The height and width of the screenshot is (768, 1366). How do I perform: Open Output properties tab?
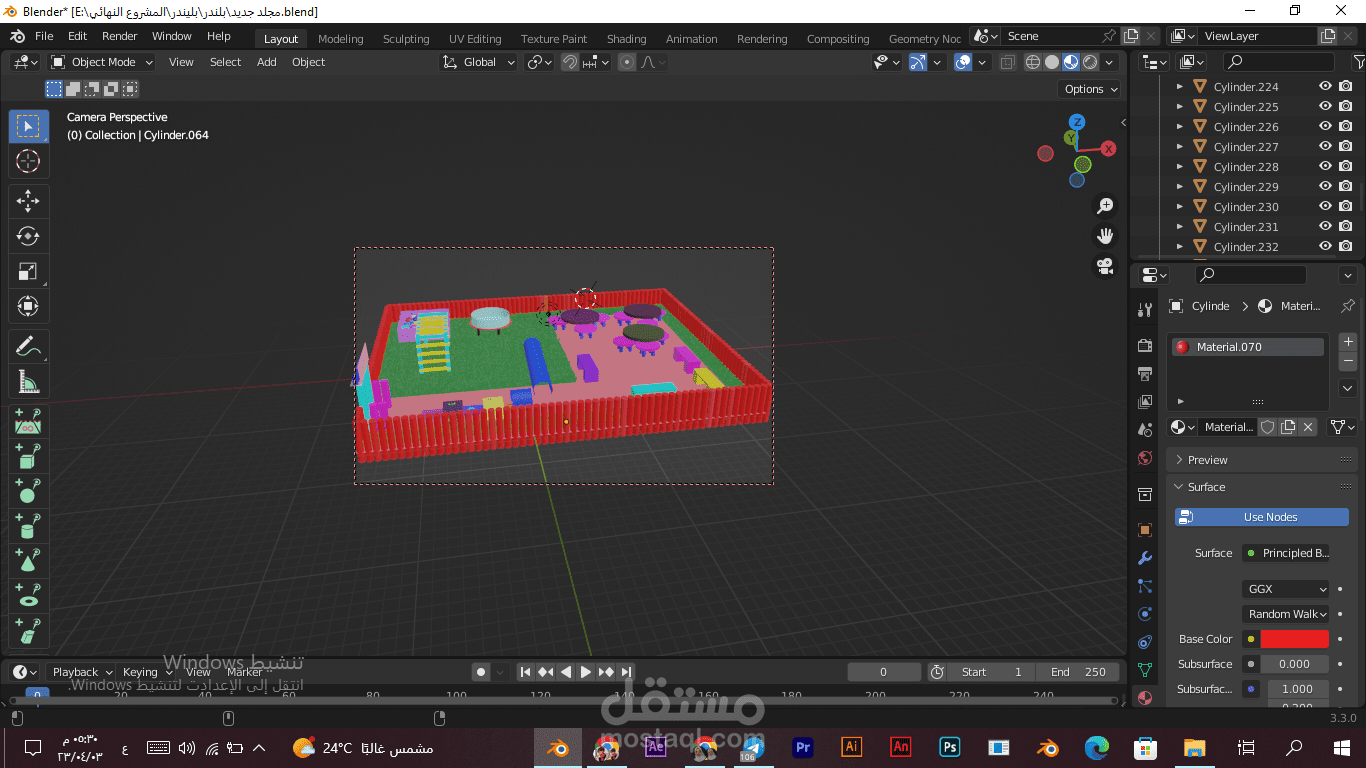[x=1145, y=373]
